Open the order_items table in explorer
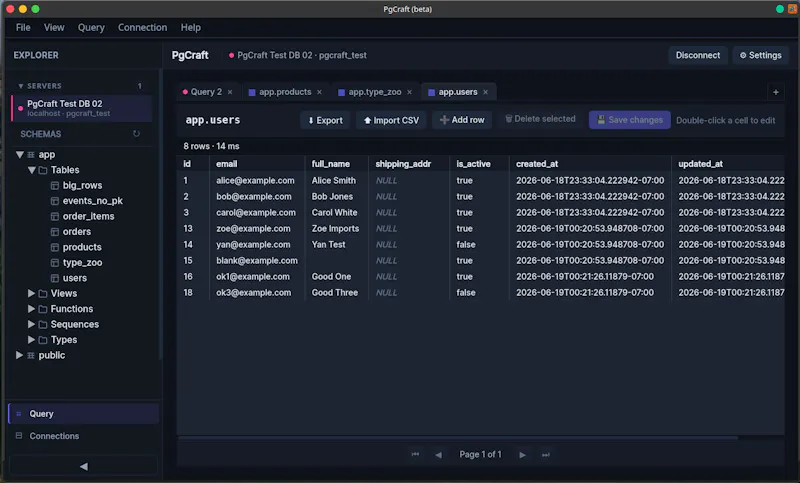This screenshot has width=800, height=483. coord(88,216)
